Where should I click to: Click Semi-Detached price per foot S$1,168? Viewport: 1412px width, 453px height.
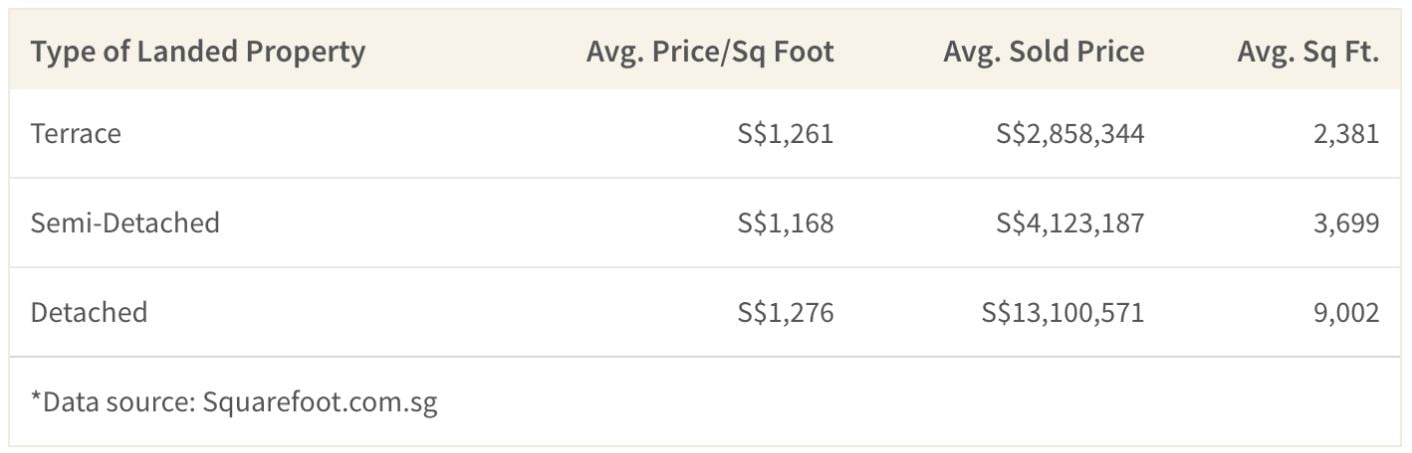pos(785,222)
